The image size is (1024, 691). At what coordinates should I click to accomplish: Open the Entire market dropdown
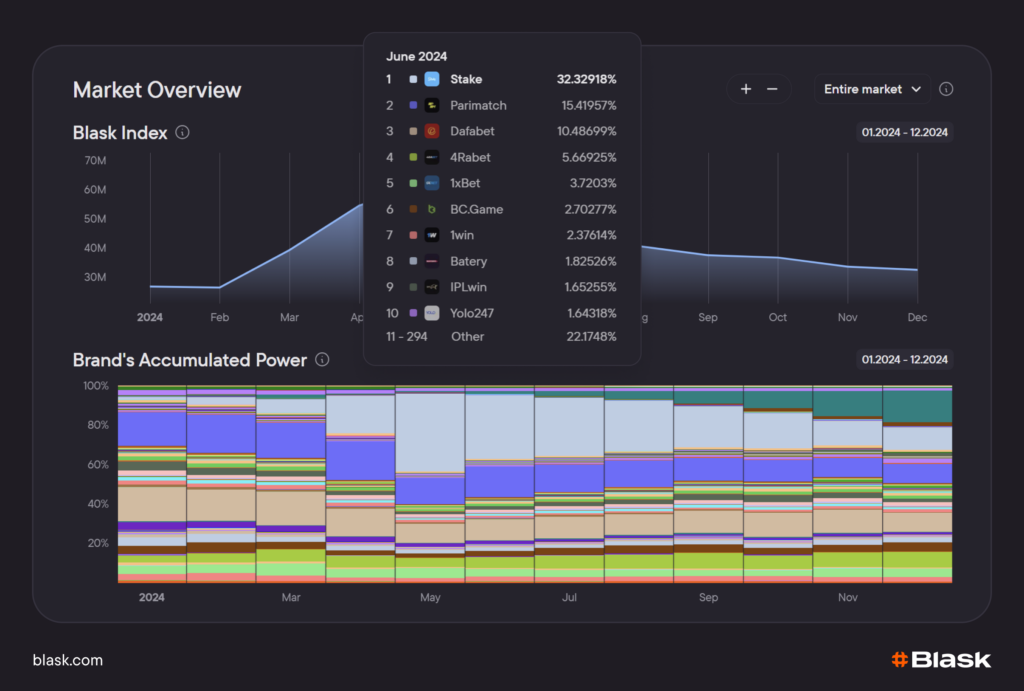[872, 89]
